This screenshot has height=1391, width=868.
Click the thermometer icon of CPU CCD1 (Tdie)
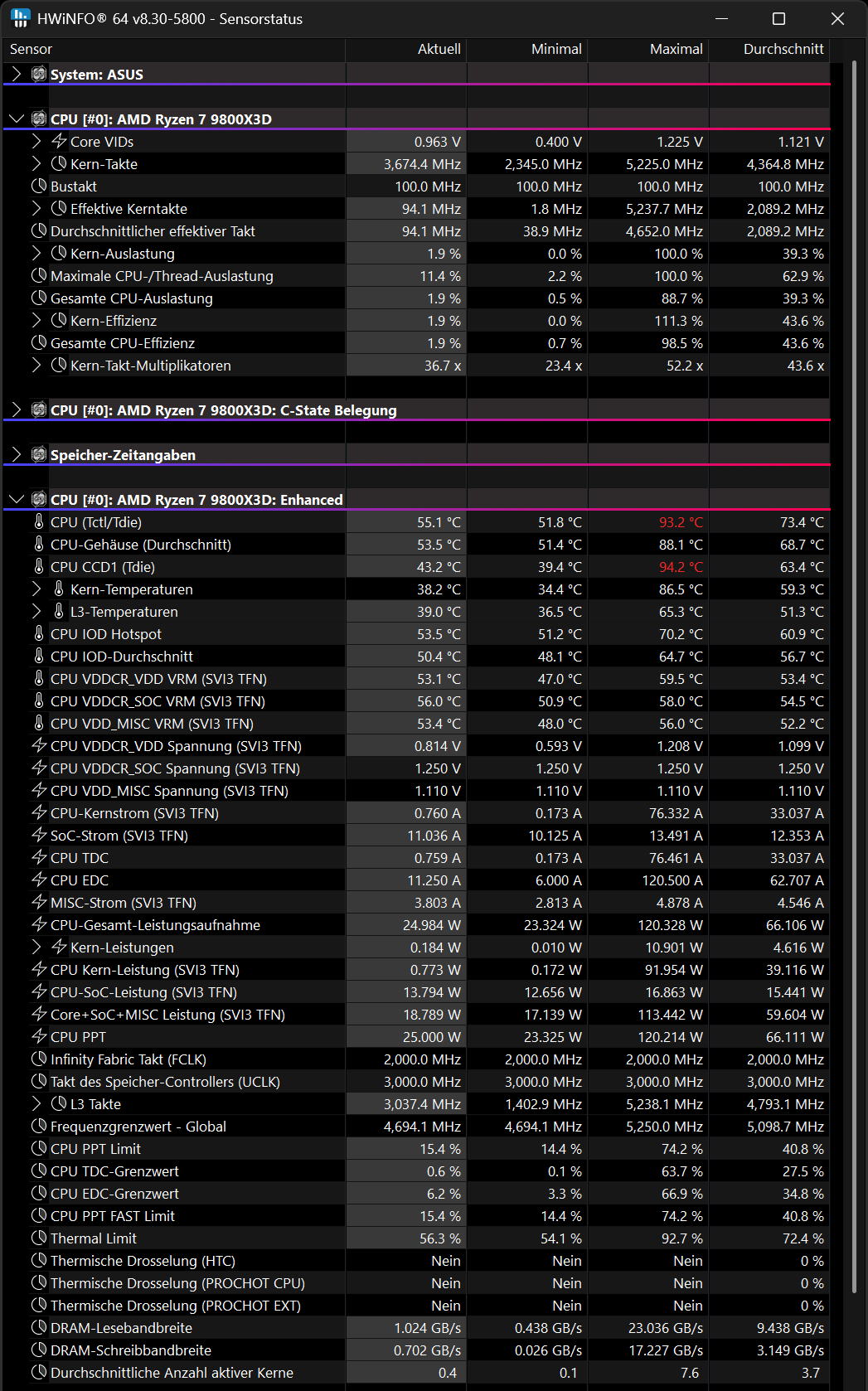point(39,567)
